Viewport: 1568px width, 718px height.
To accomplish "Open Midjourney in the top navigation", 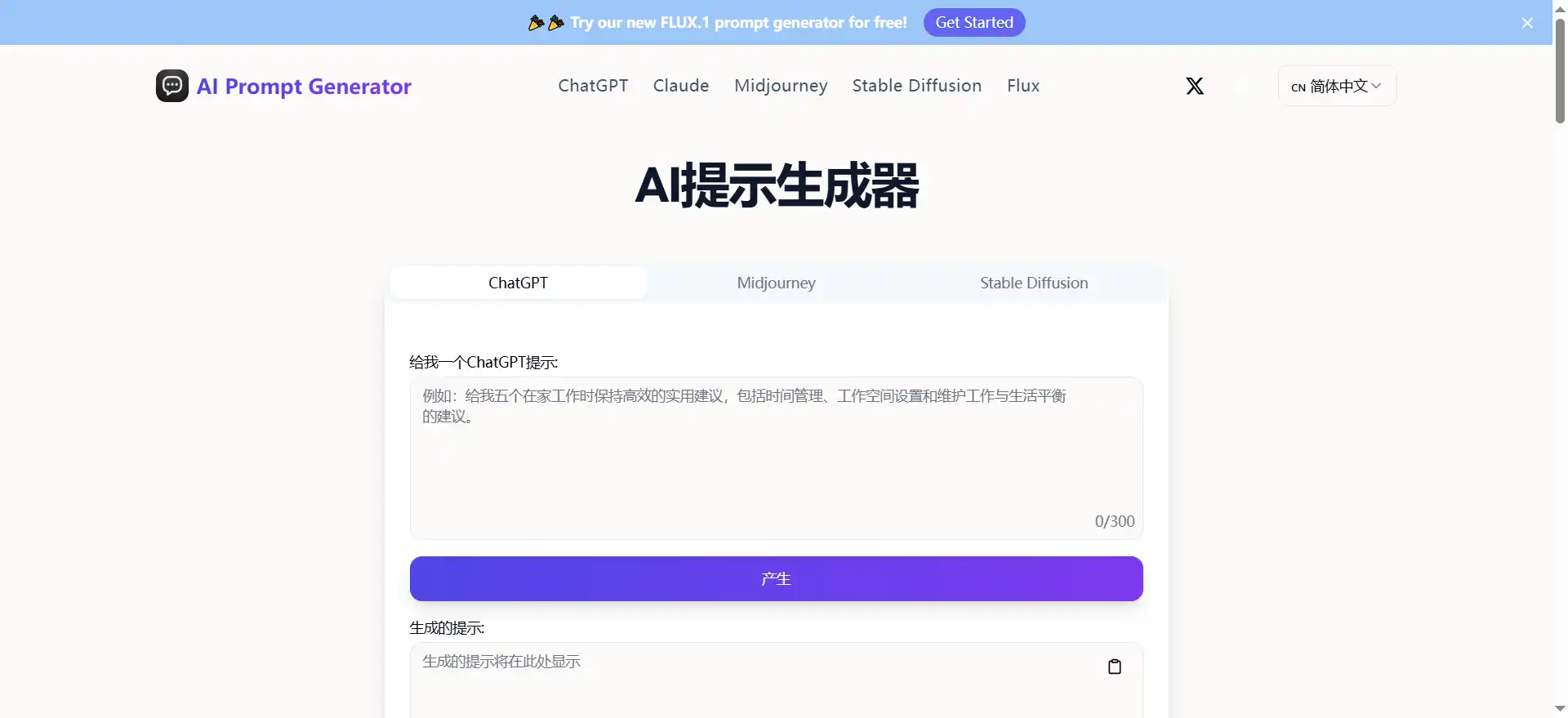I will coord(781,86).
